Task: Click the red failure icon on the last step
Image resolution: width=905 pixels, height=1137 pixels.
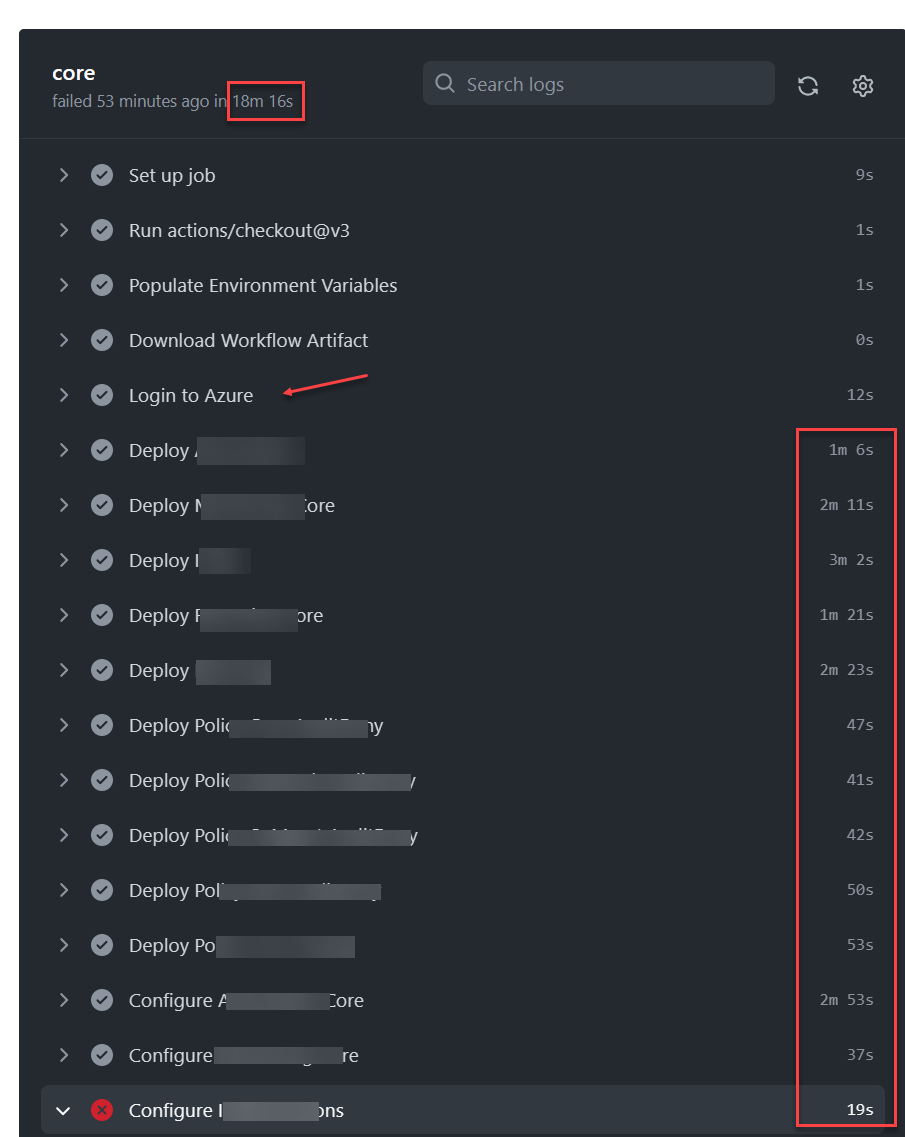Action: click(x=101, y=1109)
